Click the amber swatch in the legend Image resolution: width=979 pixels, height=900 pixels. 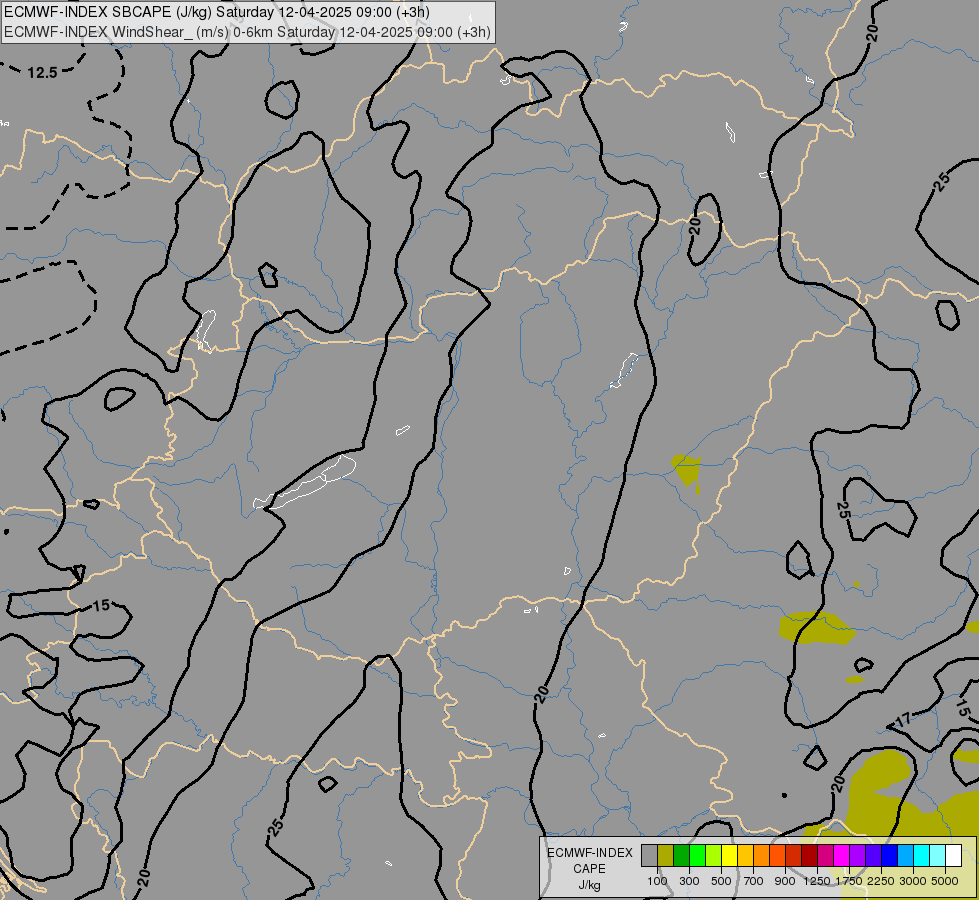tap(745, 855)
